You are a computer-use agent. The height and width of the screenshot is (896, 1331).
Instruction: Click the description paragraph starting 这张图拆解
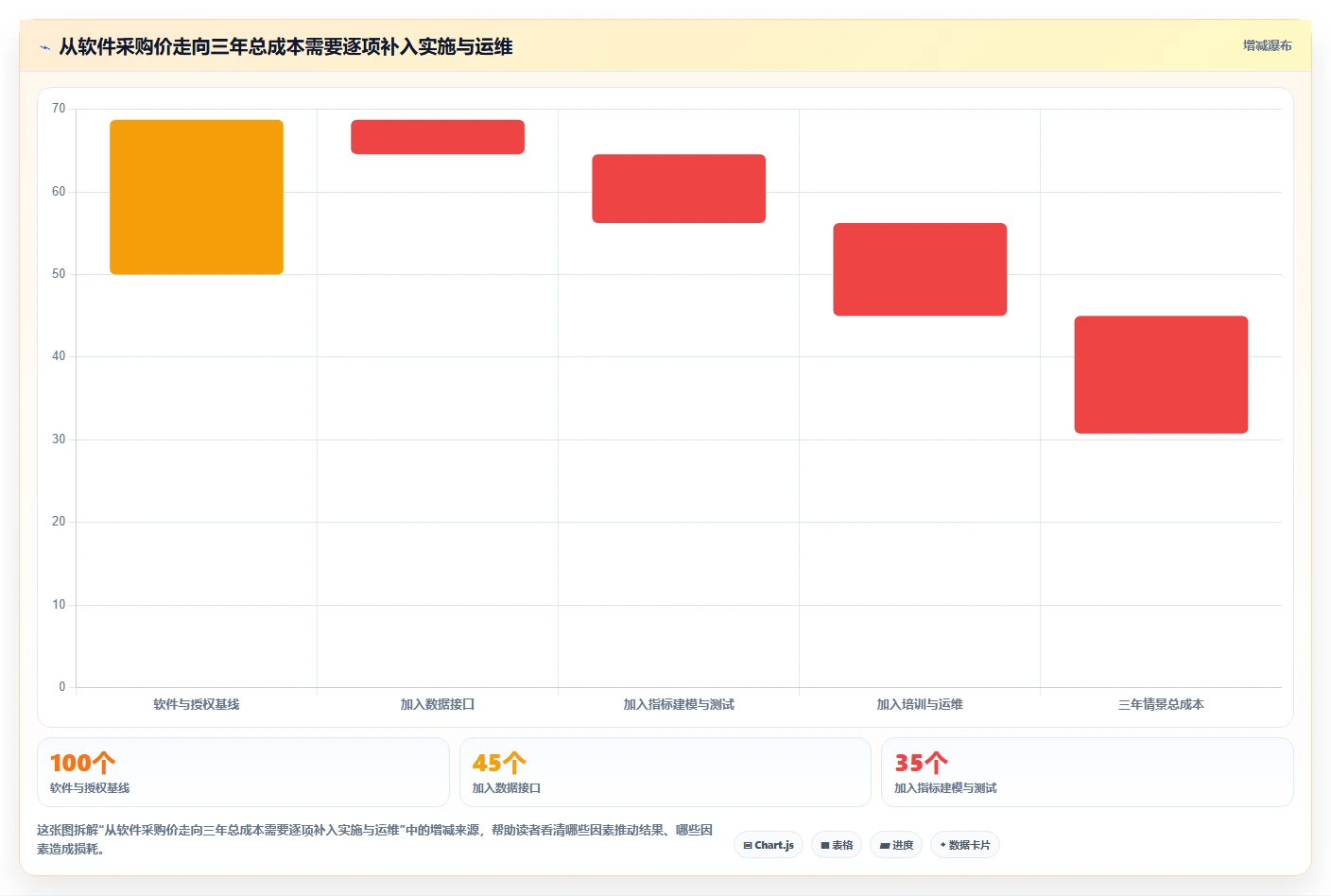click(375, 839)
